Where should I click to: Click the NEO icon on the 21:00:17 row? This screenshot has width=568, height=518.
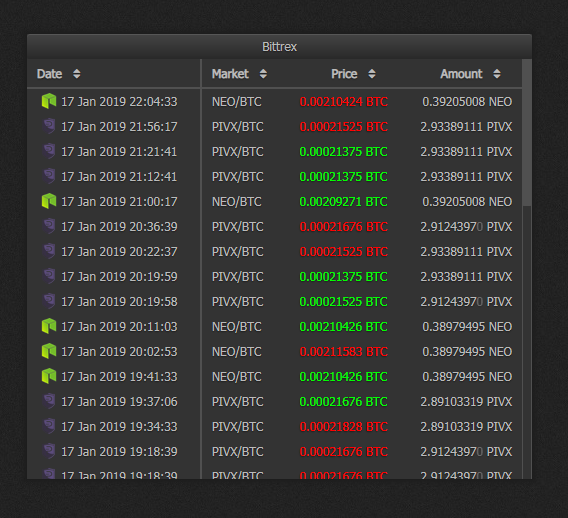coord(49,201)
